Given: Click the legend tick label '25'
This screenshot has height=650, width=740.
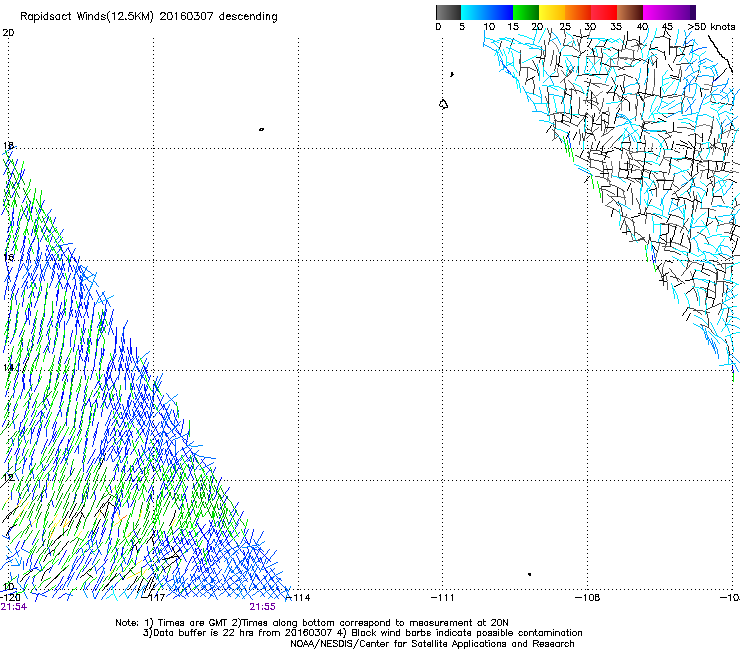Looking at the screenshot, I should click(565, 27).
